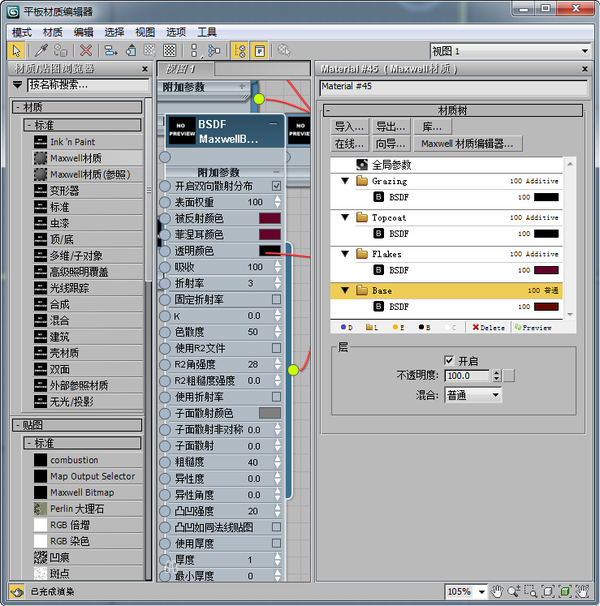Collapse the 材质树 rollout header
The height and width of the screenshot is (606, 600).
[x=453, y=111]
